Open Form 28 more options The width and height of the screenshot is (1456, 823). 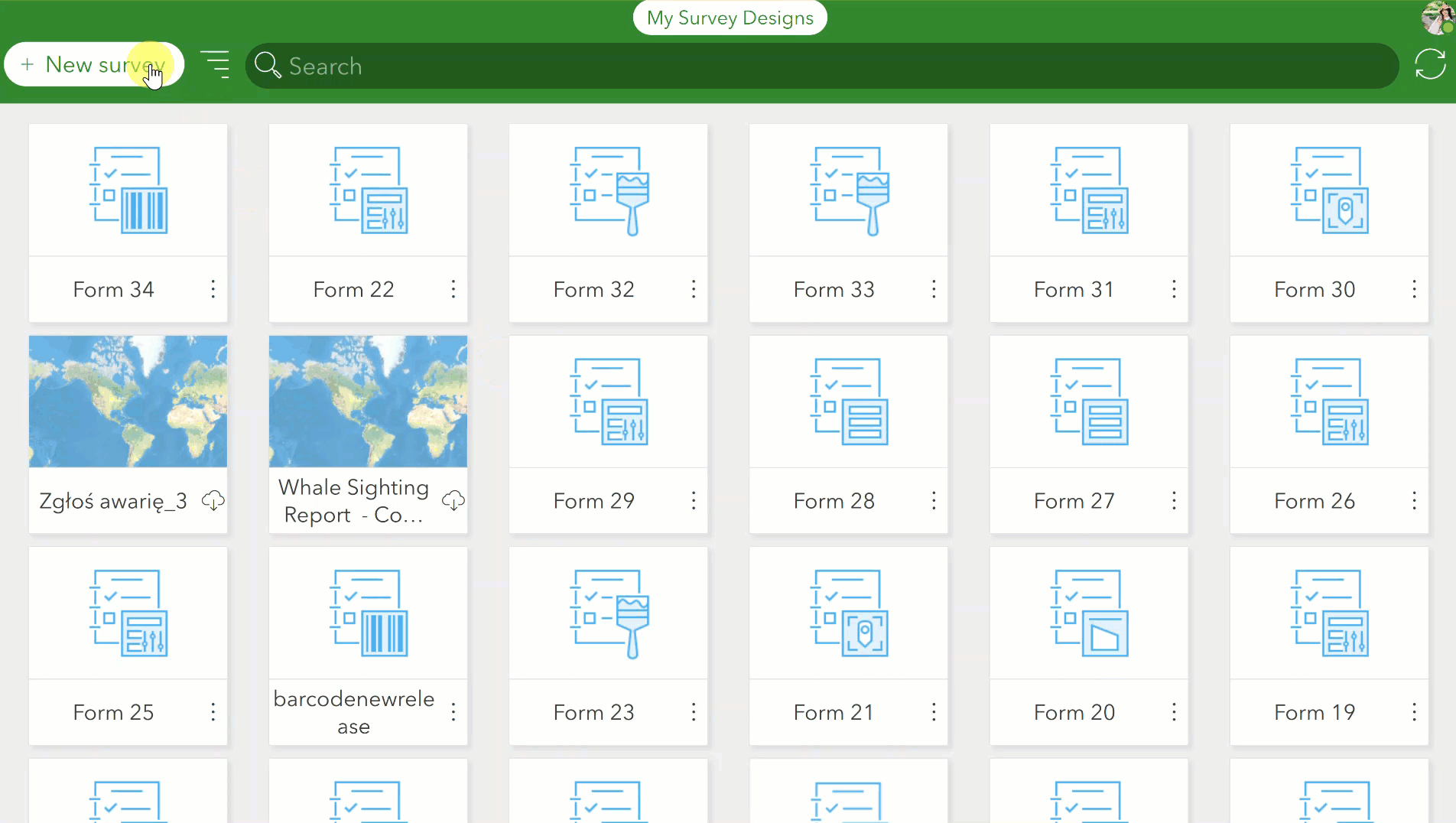[x=933, y=501]
